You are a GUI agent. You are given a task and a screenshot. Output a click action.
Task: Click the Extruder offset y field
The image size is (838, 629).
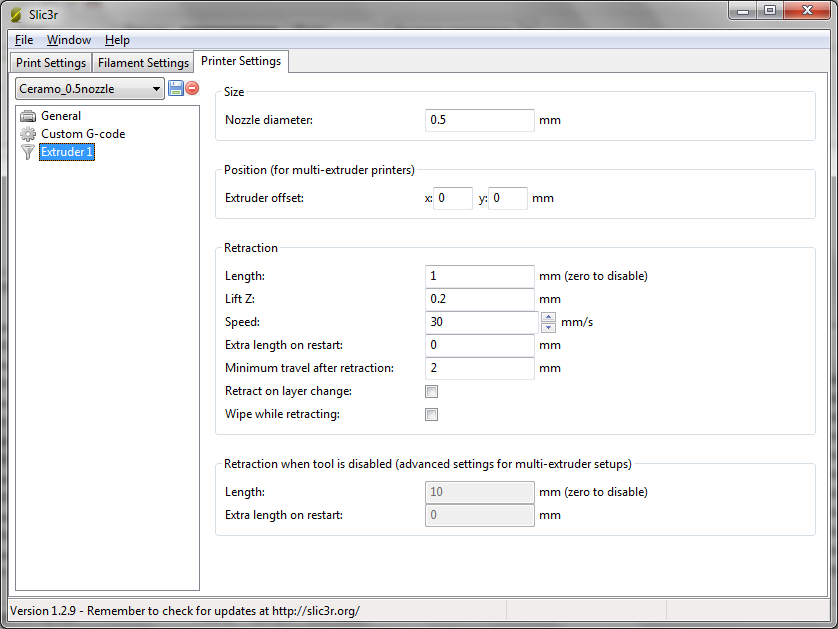508,198
